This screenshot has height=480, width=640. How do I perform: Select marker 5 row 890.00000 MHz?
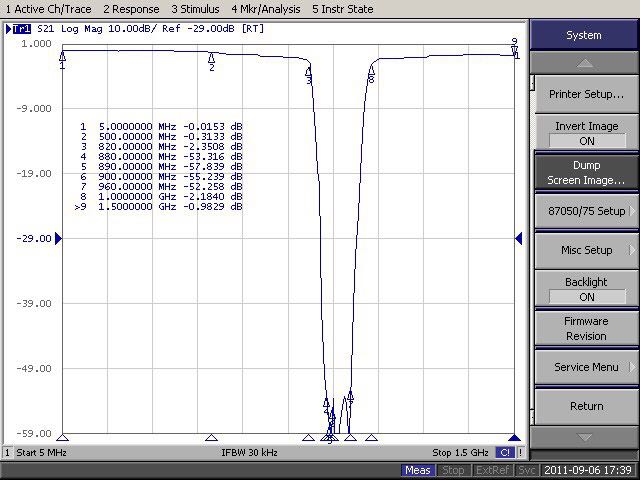click(x=161, y=167)
